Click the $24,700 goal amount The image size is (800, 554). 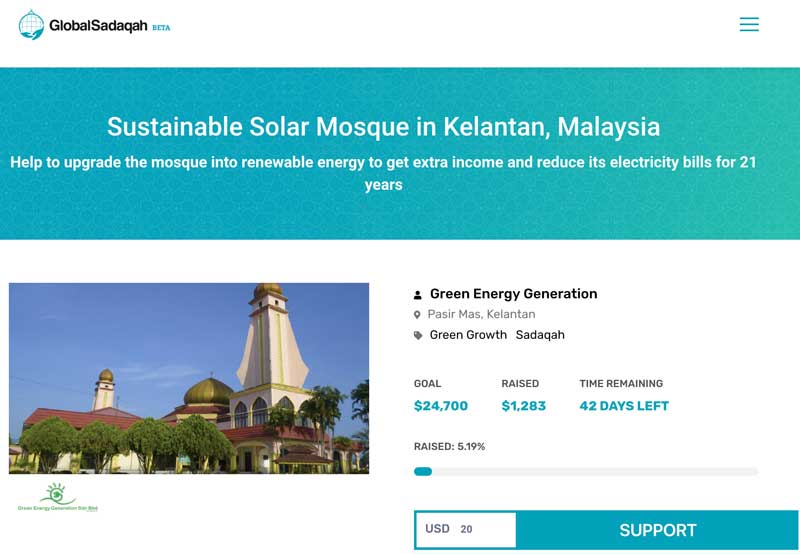(441, 406)
